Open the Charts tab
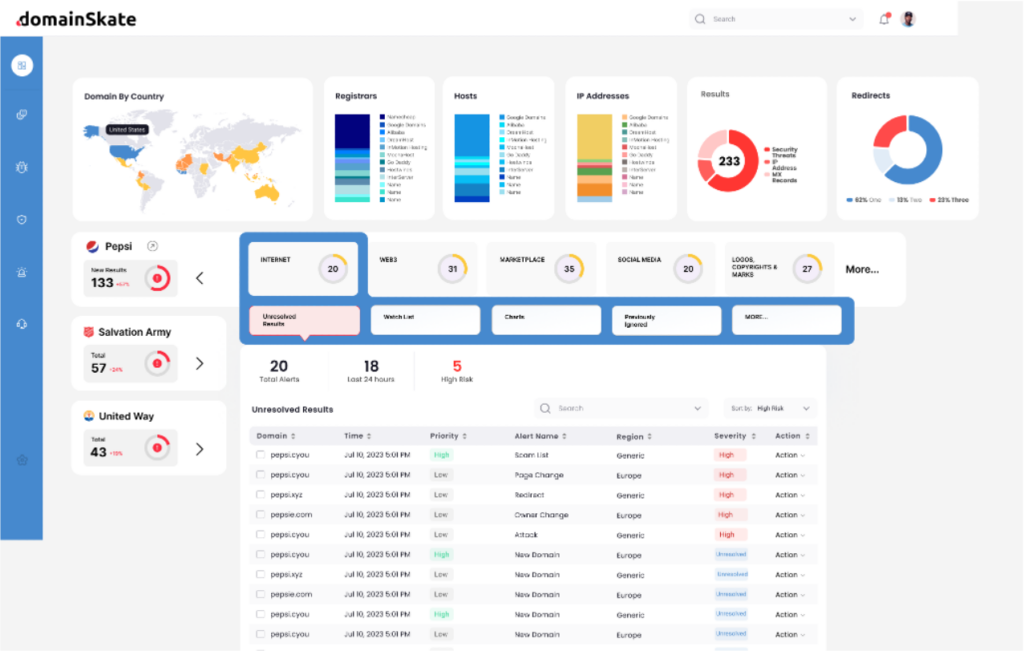This screenshot has width=1024, height=651. coord(546,320)
